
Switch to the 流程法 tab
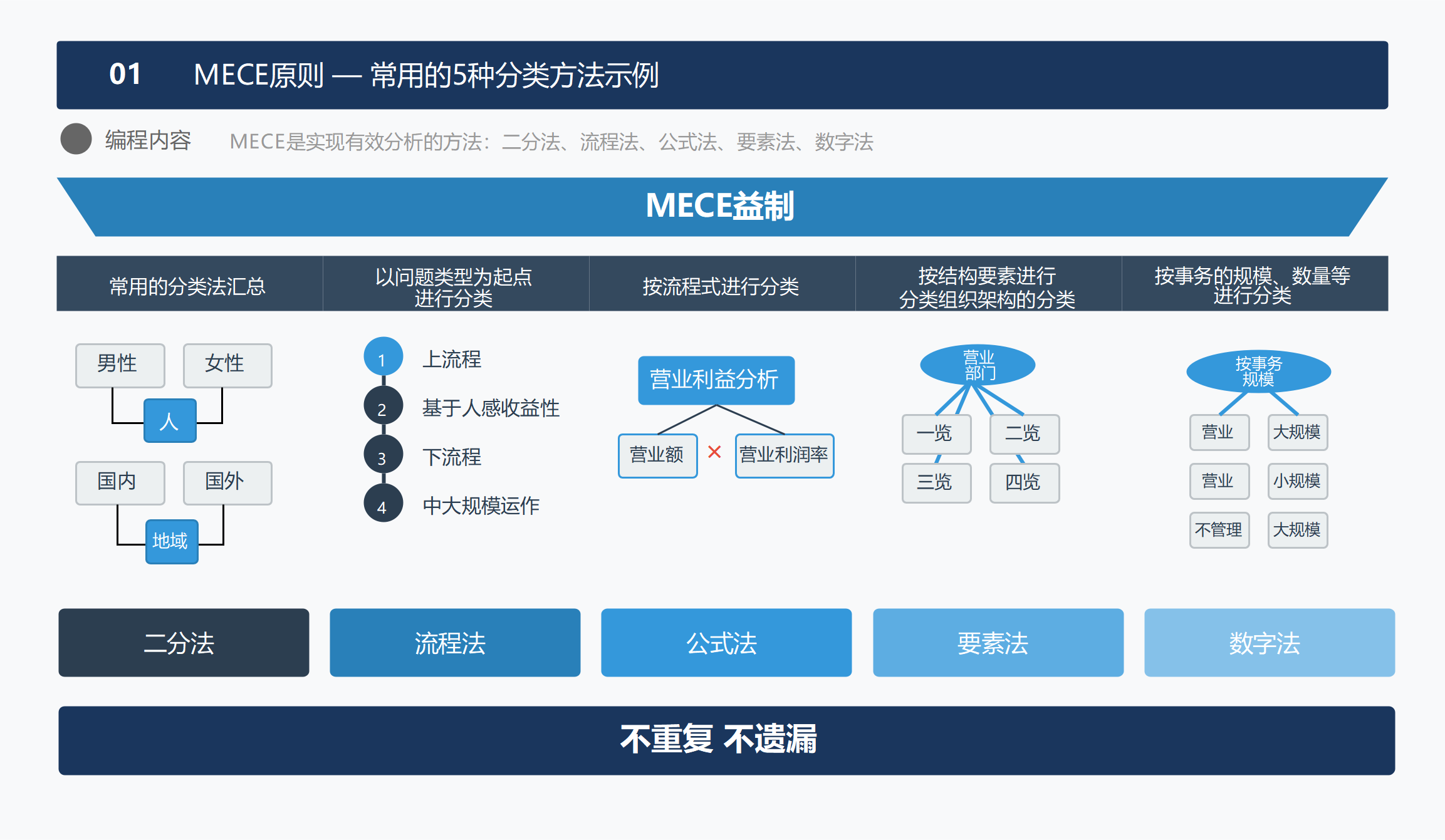(x=454, y=643)
